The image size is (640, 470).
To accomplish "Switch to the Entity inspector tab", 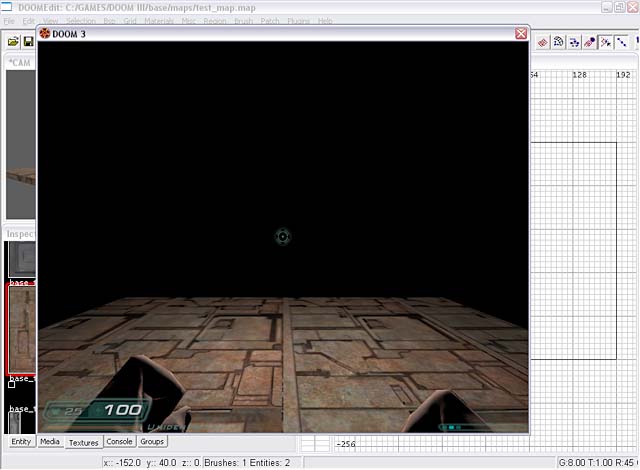I will pyautogui.click(x=21, y=441).
